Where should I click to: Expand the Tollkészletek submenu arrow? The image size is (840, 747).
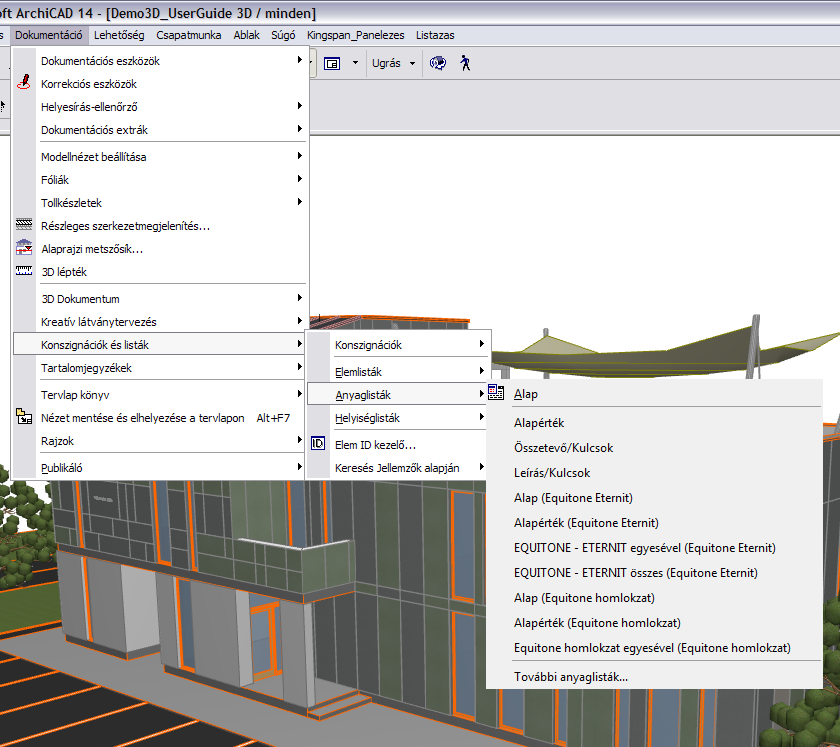point(300,201)
